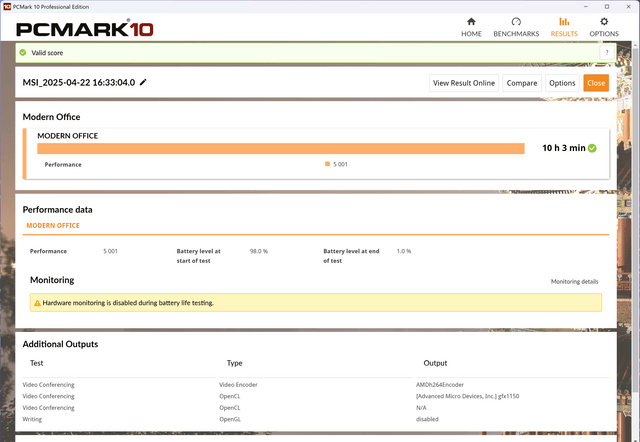This screenshot has height=442, width=640.
Task: Click the Valid score banner
Action: pos(316,53)
